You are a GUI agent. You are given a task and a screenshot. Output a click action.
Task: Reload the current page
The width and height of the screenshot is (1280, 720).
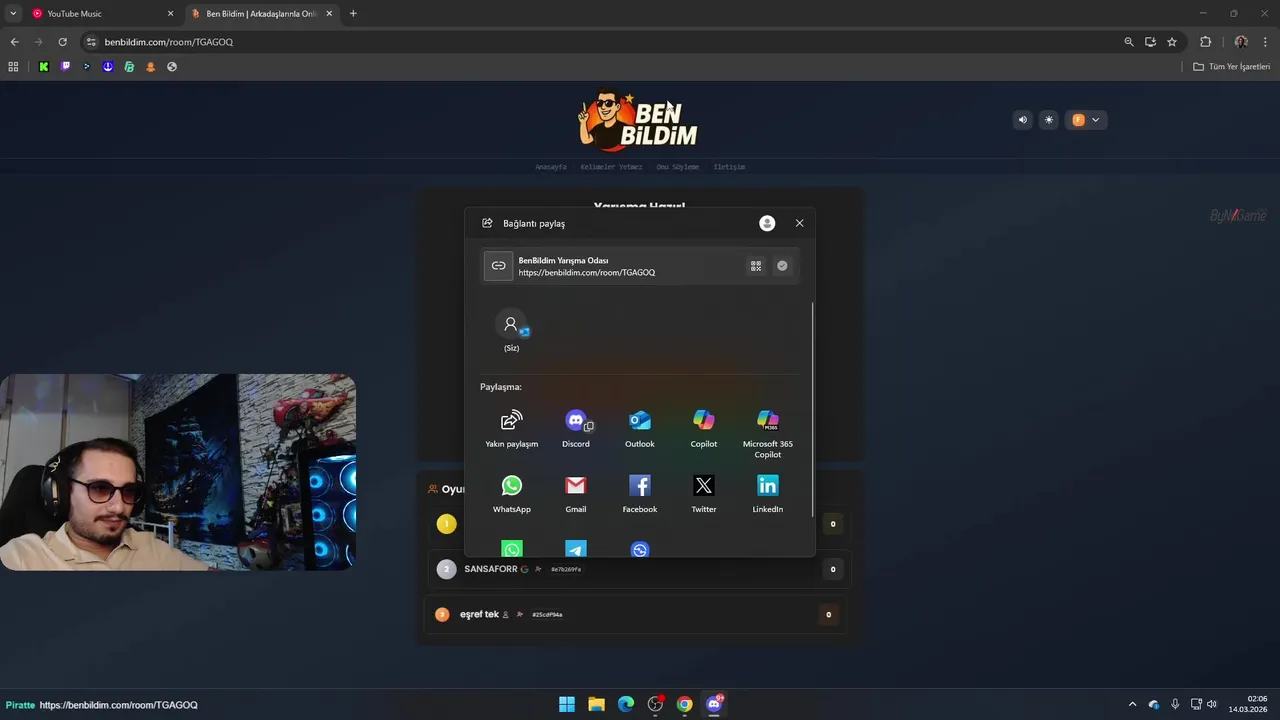(62, 42)
